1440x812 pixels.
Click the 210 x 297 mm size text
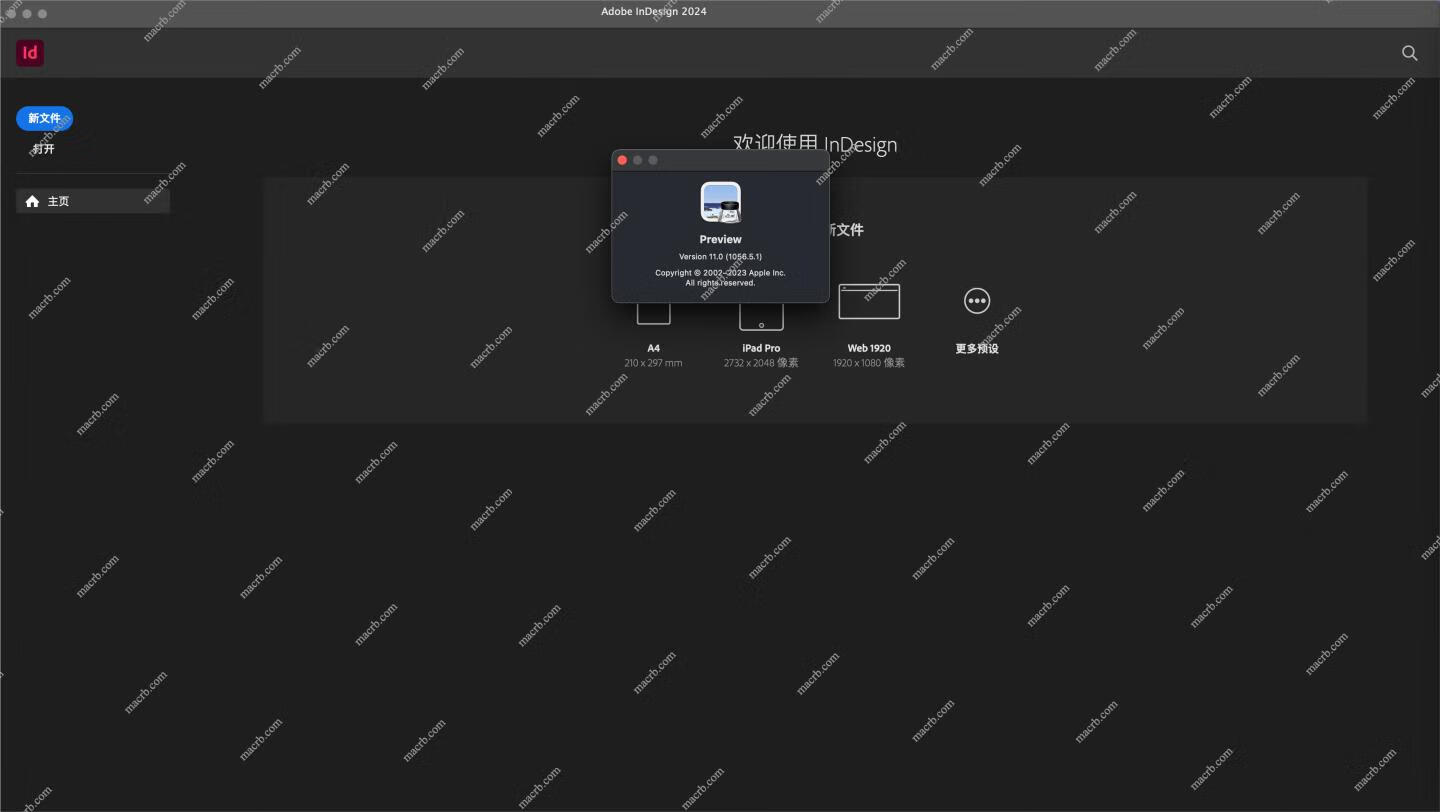tap(653, 363)
